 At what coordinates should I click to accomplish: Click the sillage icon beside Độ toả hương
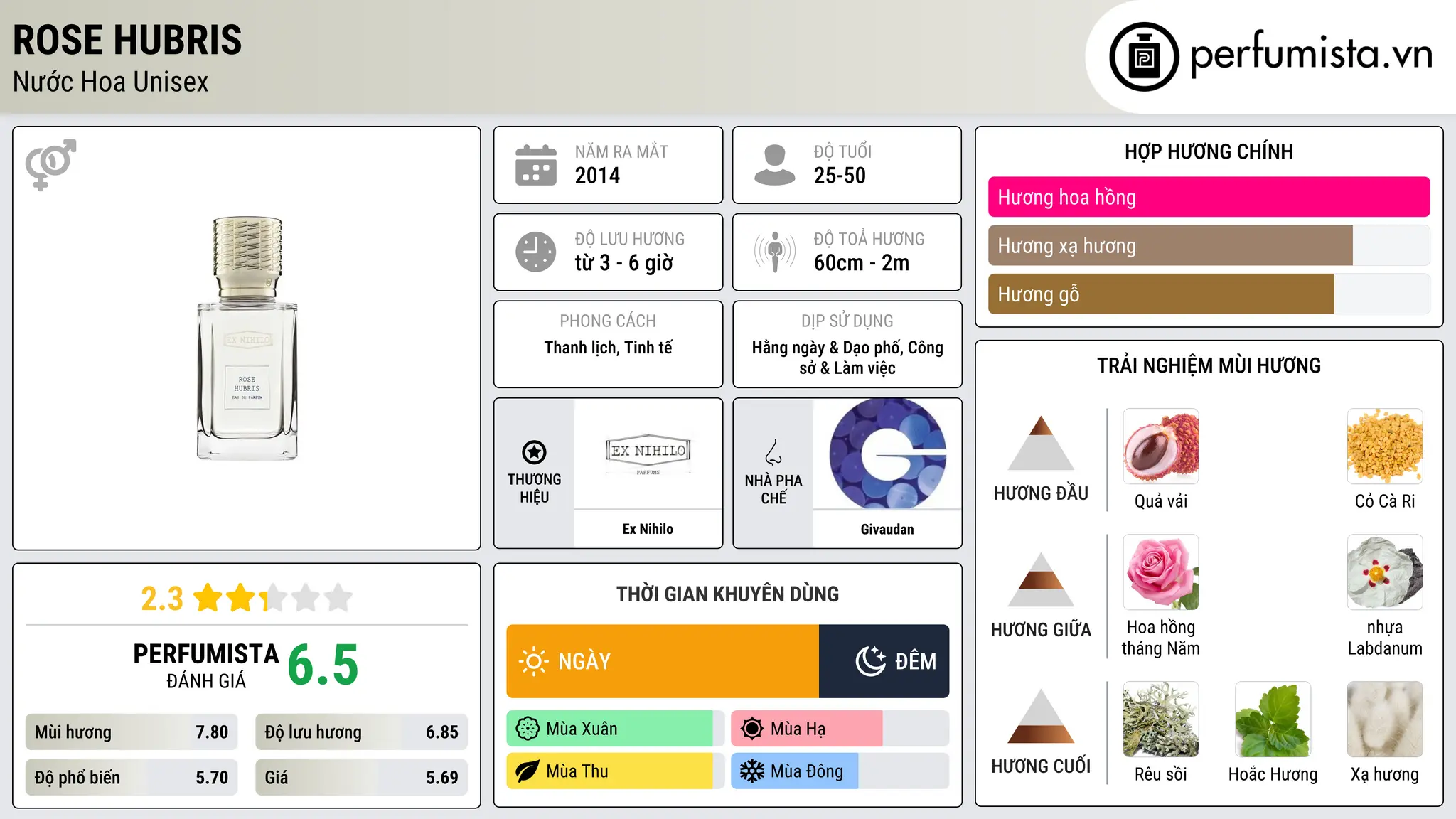[775, 252]
